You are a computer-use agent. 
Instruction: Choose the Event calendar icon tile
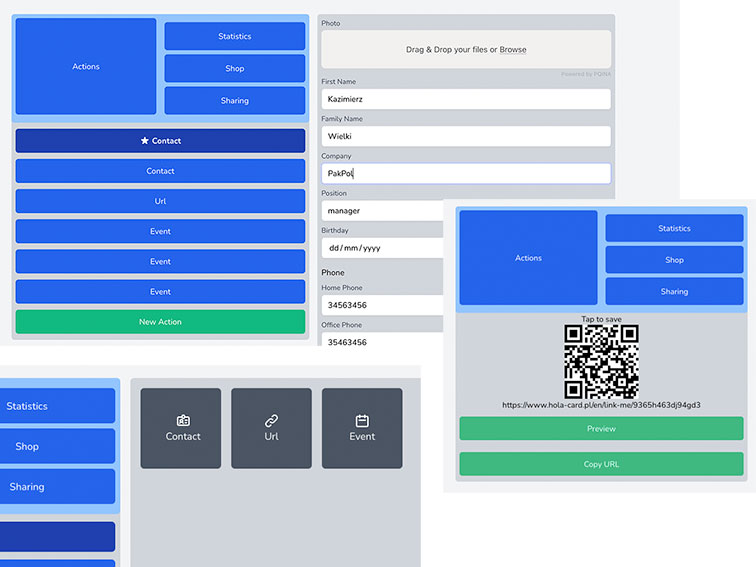[x=362, y=428]
